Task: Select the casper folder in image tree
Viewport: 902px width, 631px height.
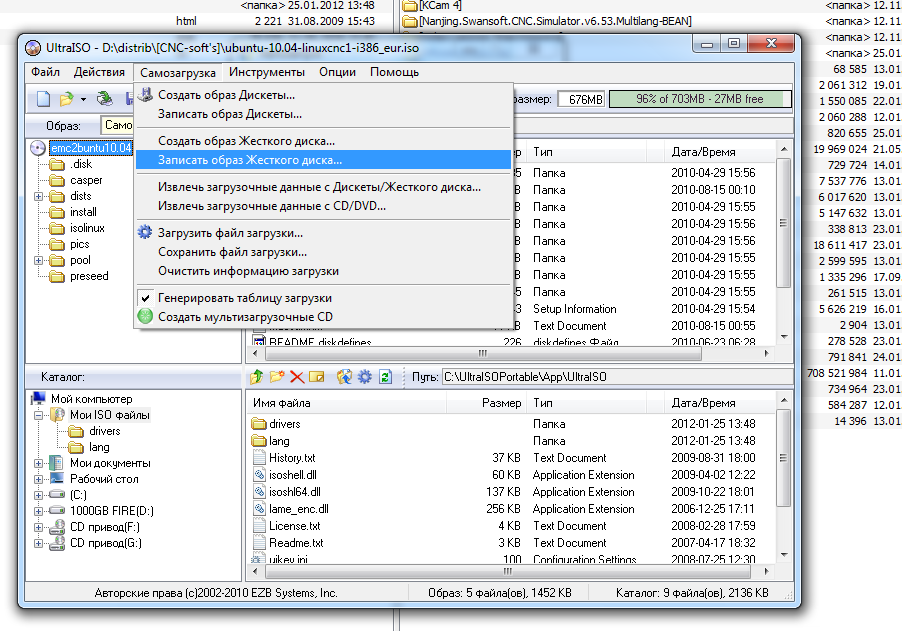Action: point(86,180)
